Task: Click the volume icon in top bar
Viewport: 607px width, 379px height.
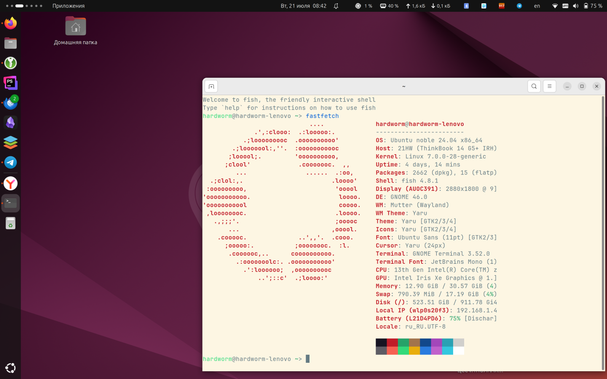Action: point(575,6)
